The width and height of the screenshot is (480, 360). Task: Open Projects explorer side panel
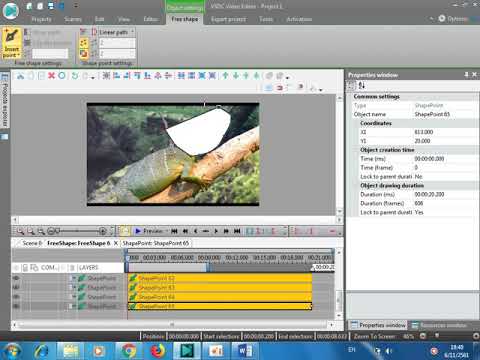tap(5, 100)
